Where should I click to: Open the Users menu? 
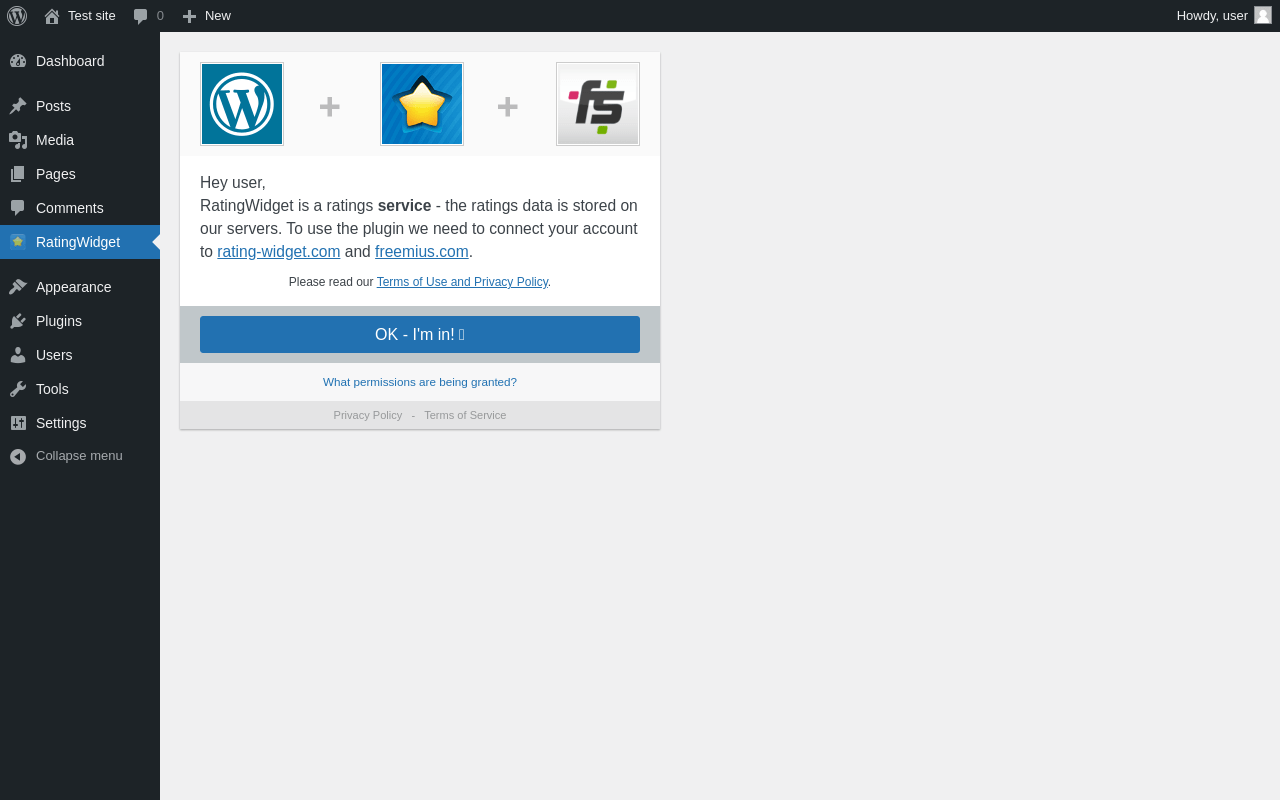[x=80, y=355]
